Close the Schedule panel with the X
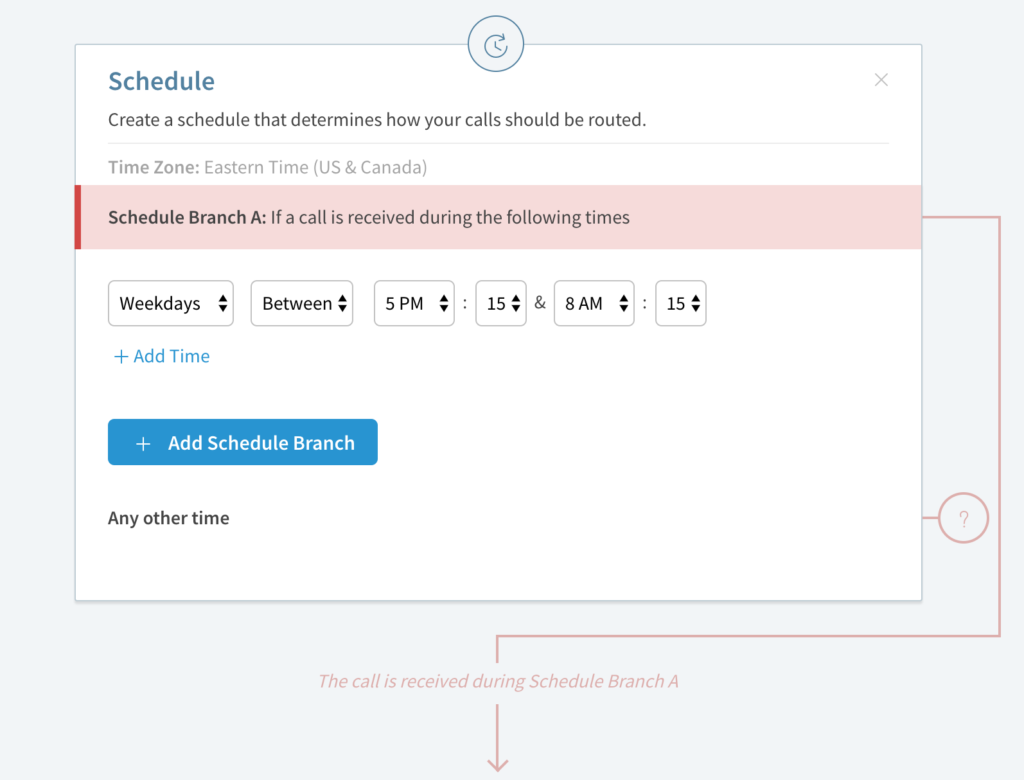 881,80
